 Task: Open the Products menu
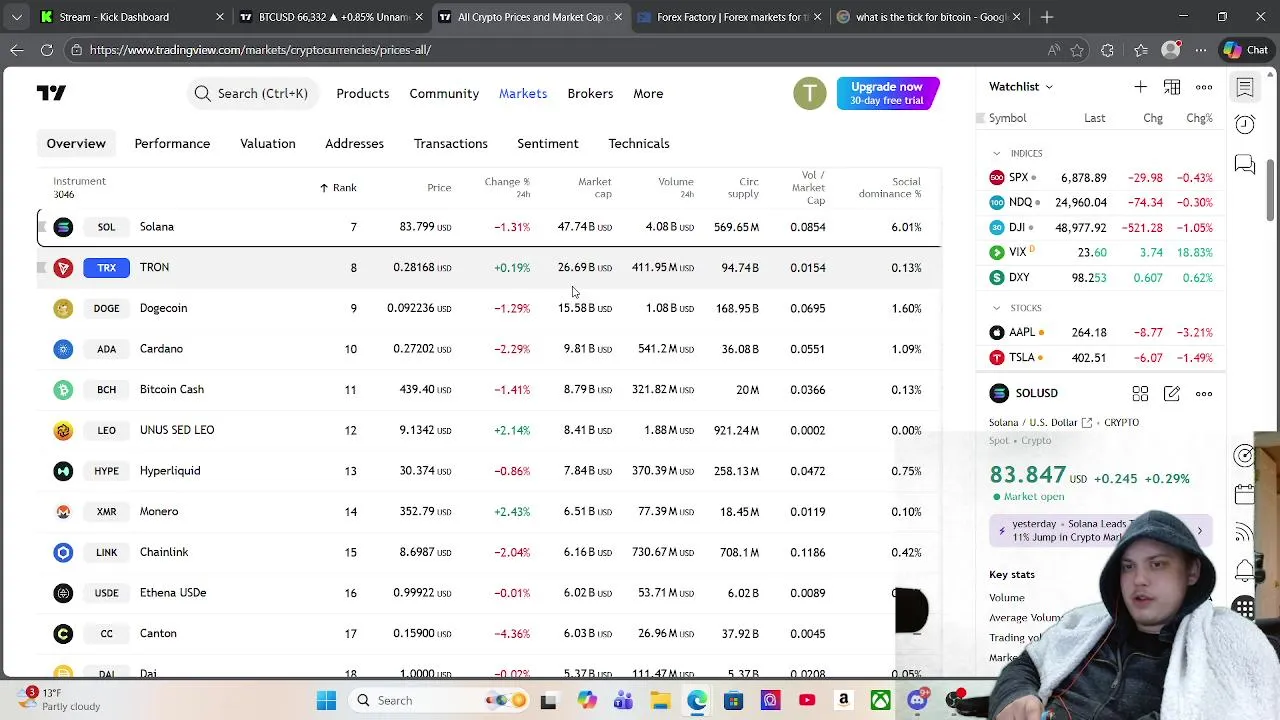point(362,94)
